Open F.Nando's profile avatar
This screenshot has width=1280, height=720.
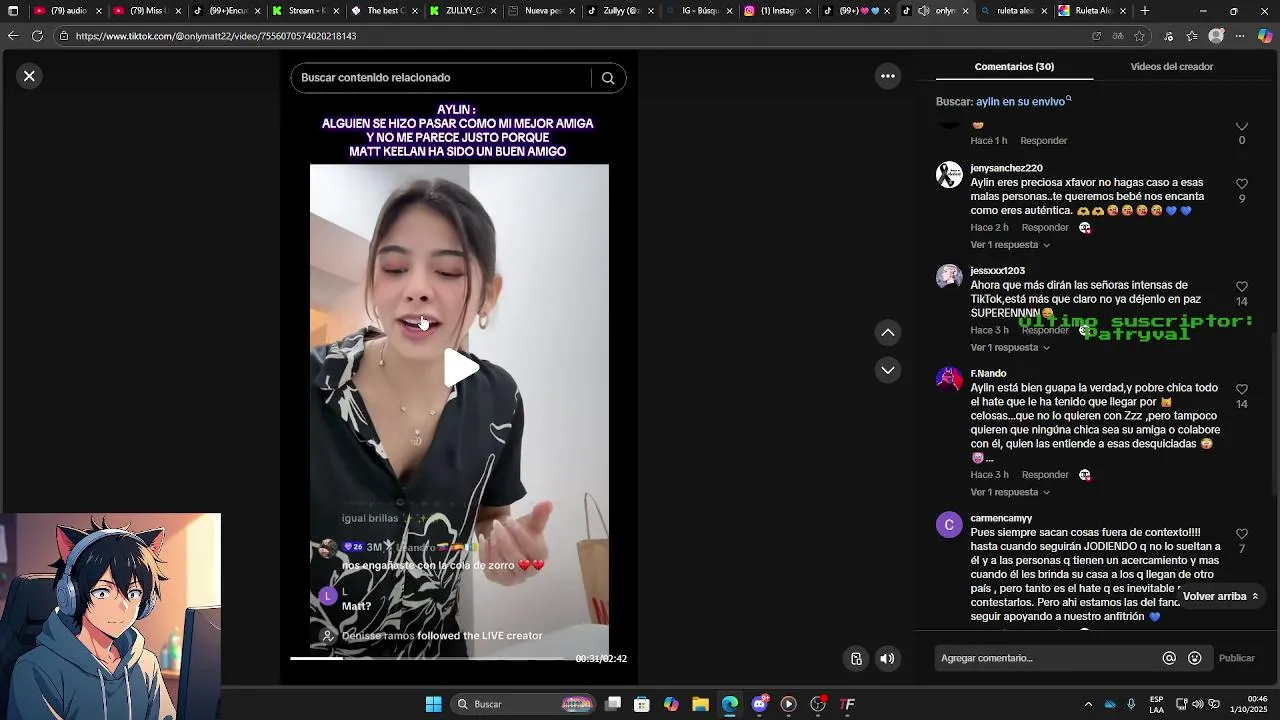(x=949, y=380)
